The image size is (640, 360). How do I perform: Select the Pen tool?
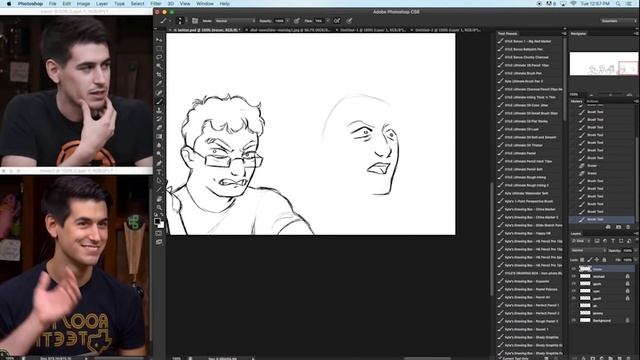(159, 163)
